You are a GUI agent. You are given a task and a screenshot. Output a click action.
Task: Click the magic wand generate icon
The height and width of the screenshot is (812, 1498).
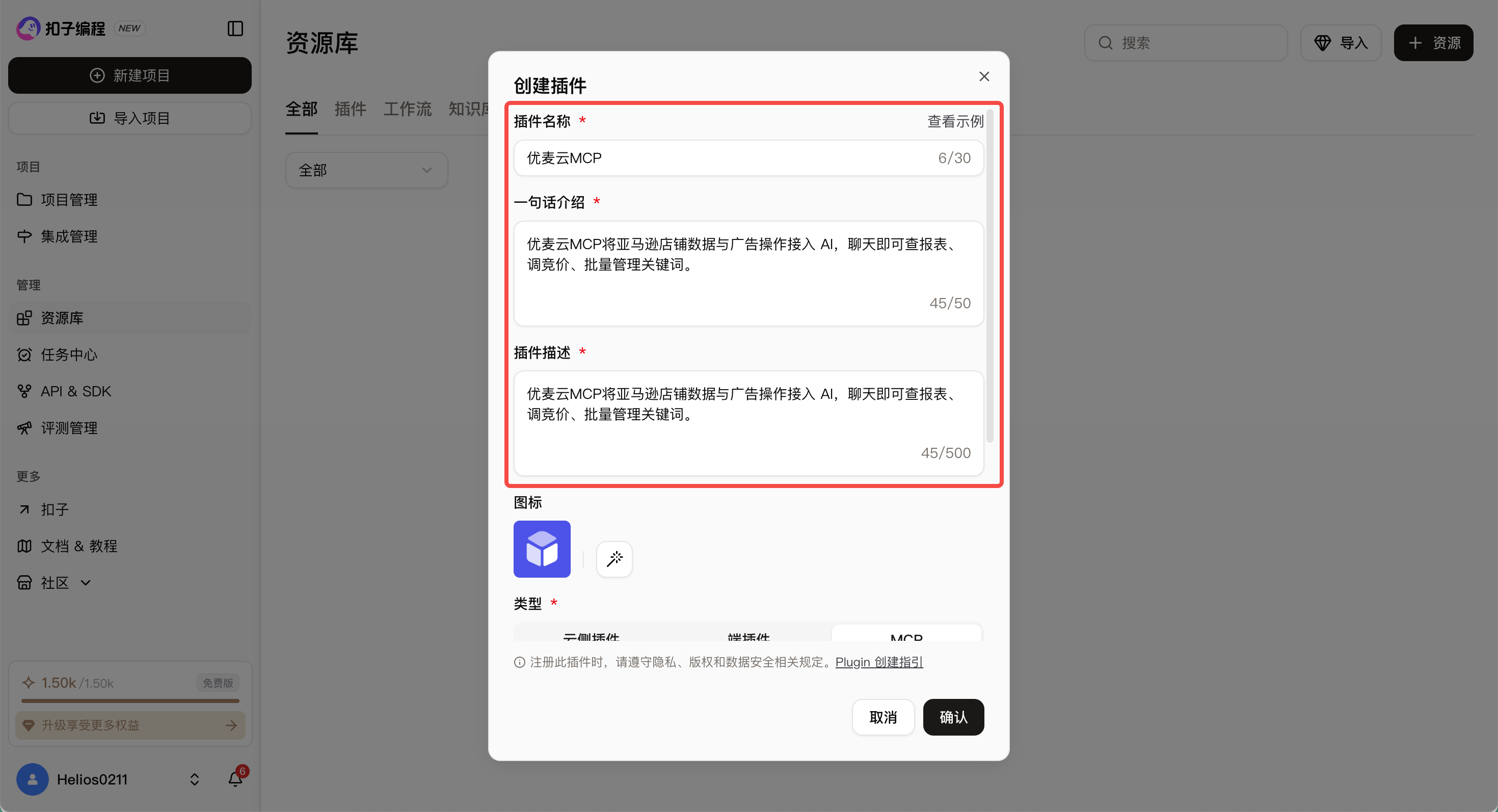(x=614, y=559)
